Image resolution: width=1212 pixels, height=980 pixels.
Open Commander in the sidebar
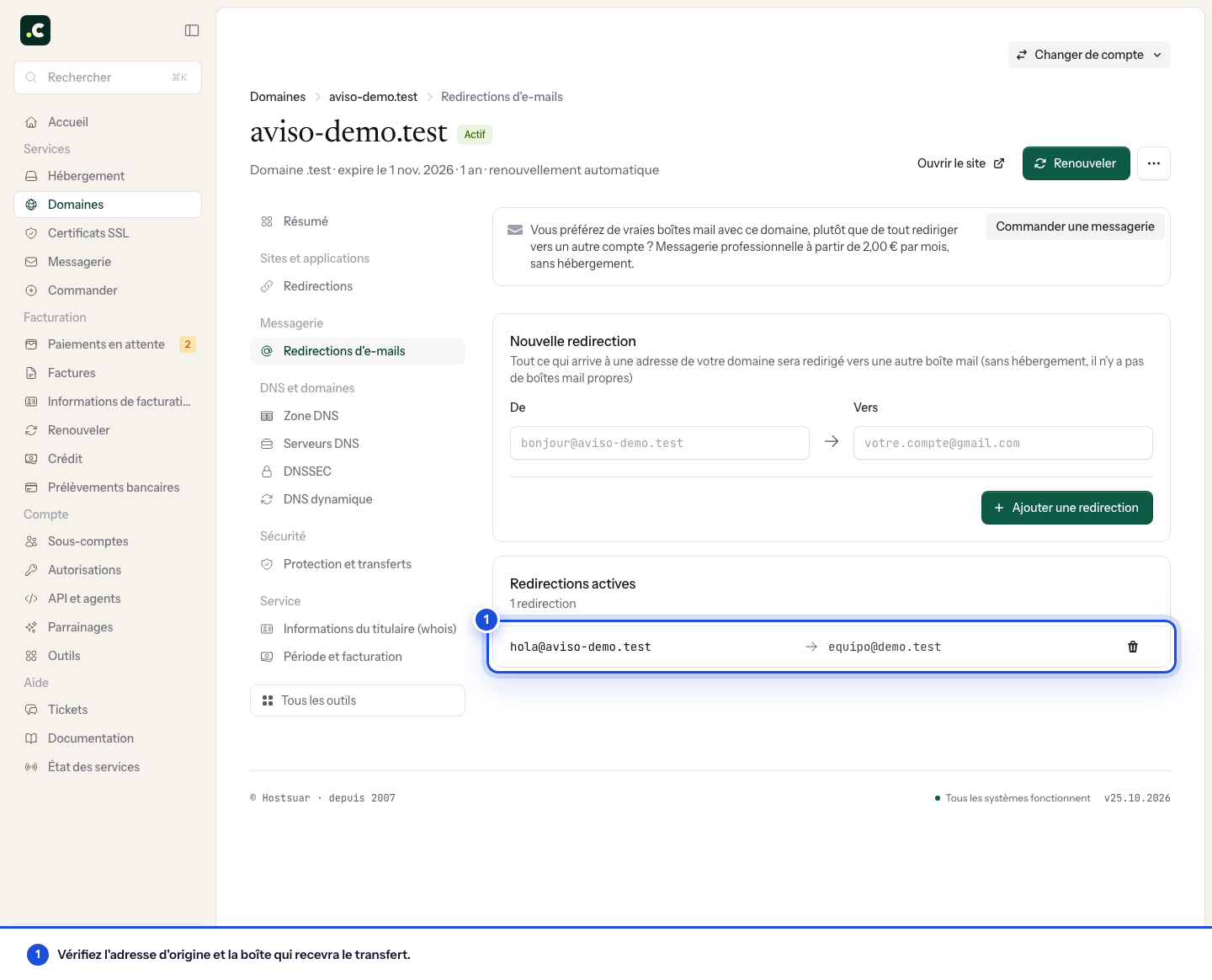coord(108,290)
